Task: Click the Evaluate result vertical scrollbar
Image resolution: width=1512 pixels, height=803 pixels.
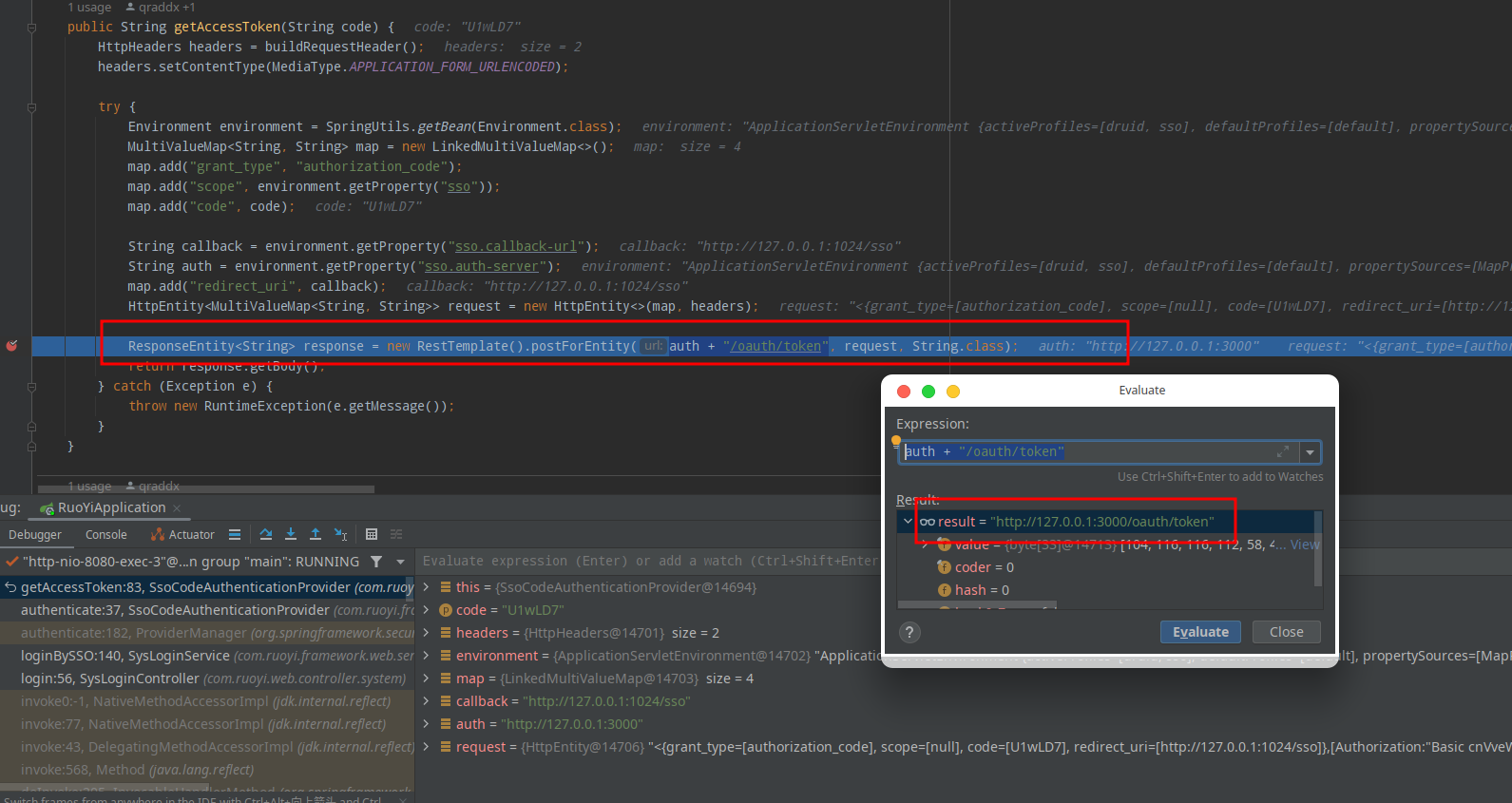Action: 1318,550
